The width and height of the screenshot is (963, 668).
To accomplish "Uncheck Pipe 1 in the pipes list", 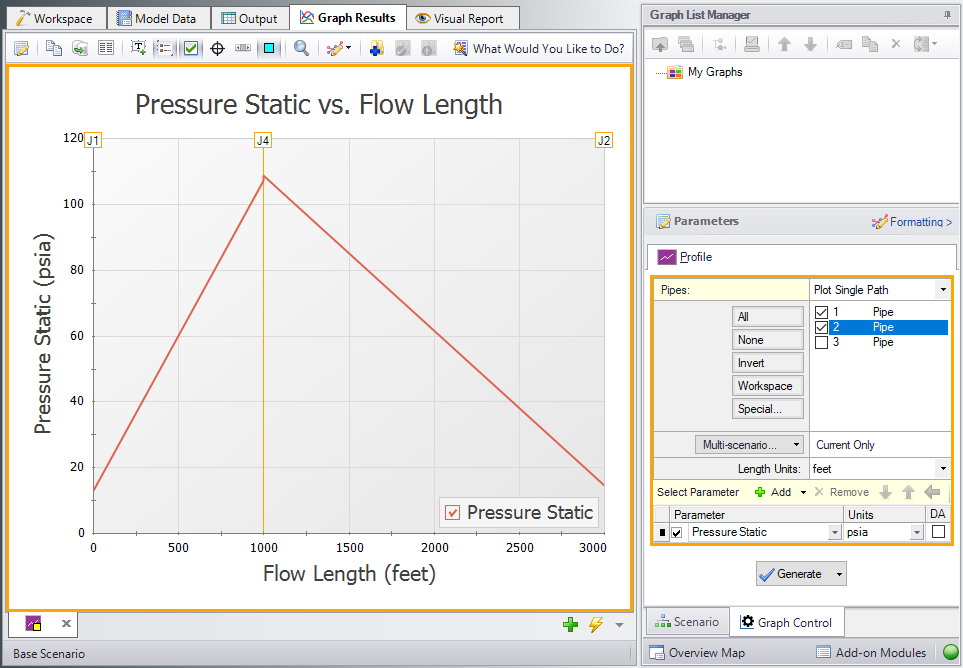I will (821, 312).
